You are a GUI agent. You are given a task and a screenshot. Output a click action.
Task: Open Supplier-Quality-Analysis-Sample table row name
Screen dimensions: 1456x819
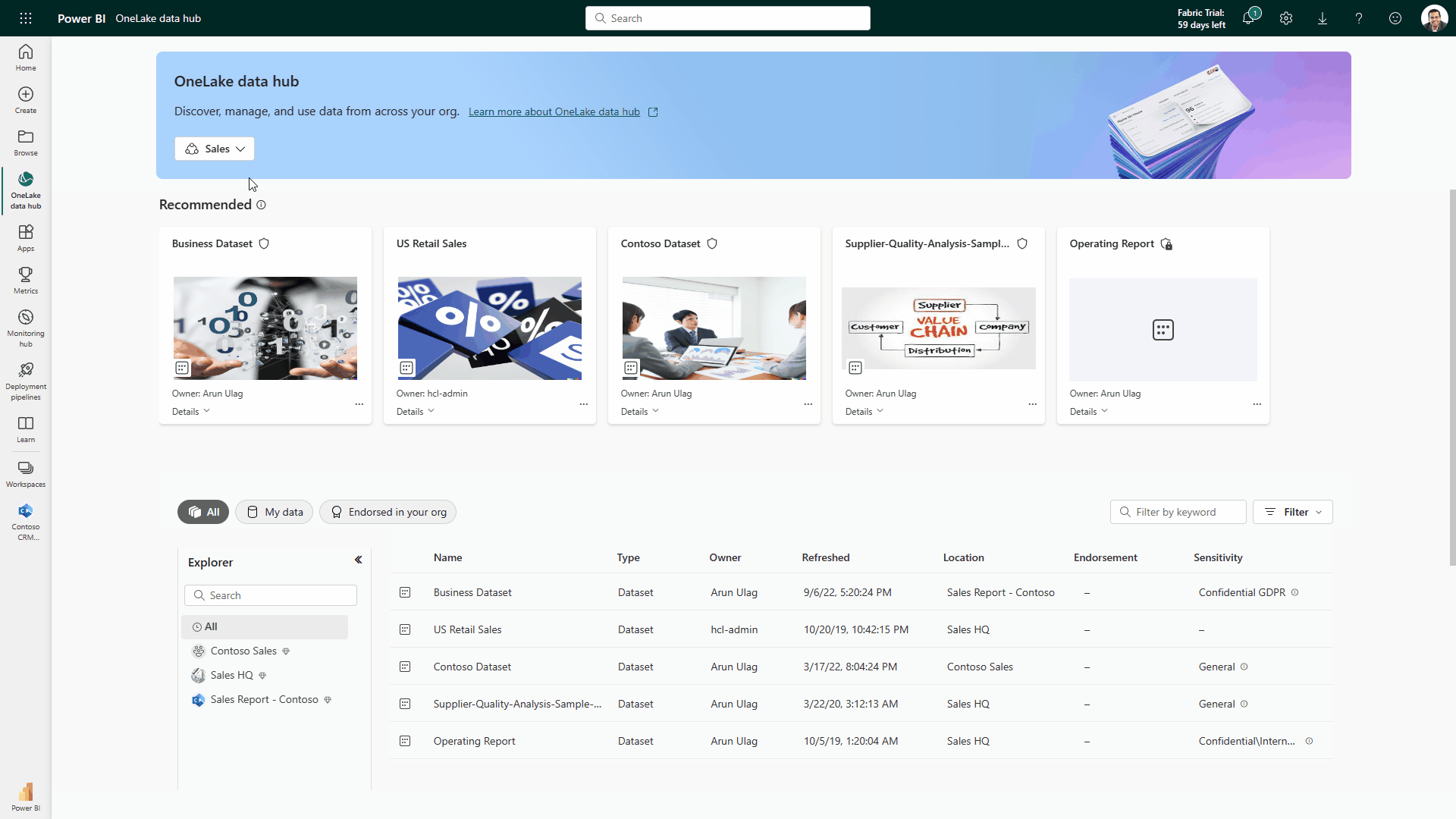pos(517,704)
